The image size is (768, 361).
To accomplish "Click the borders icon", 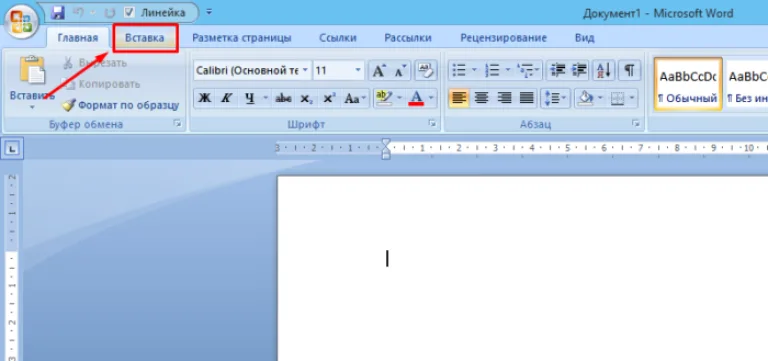I will tap(618, 98).
